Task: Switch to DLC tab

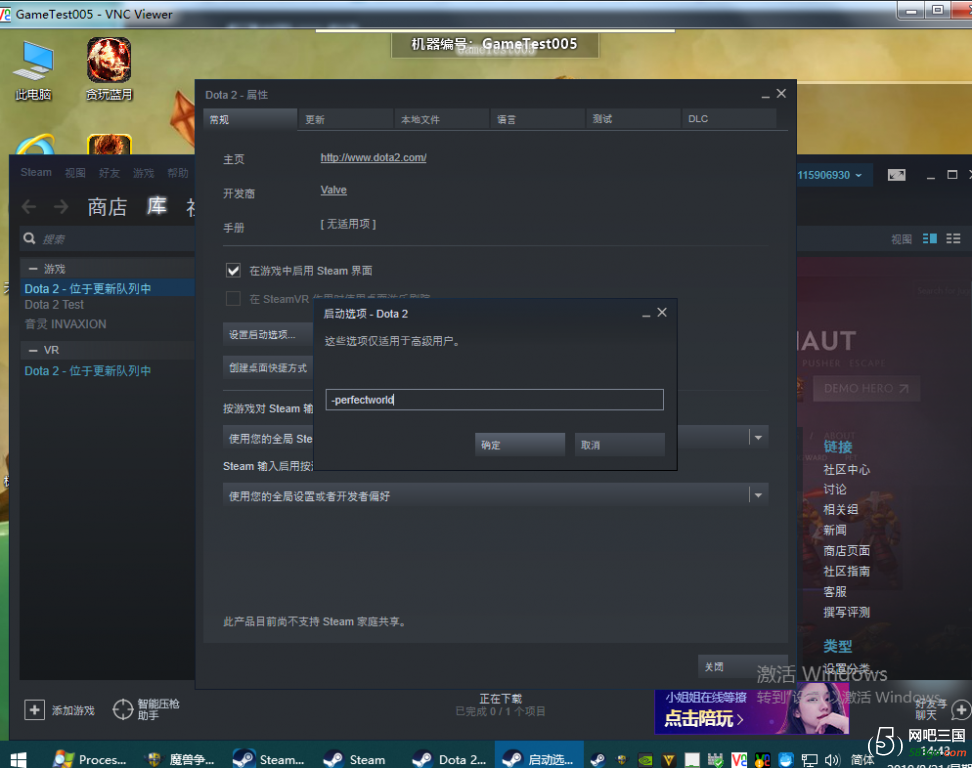Action: coord(730,119)
